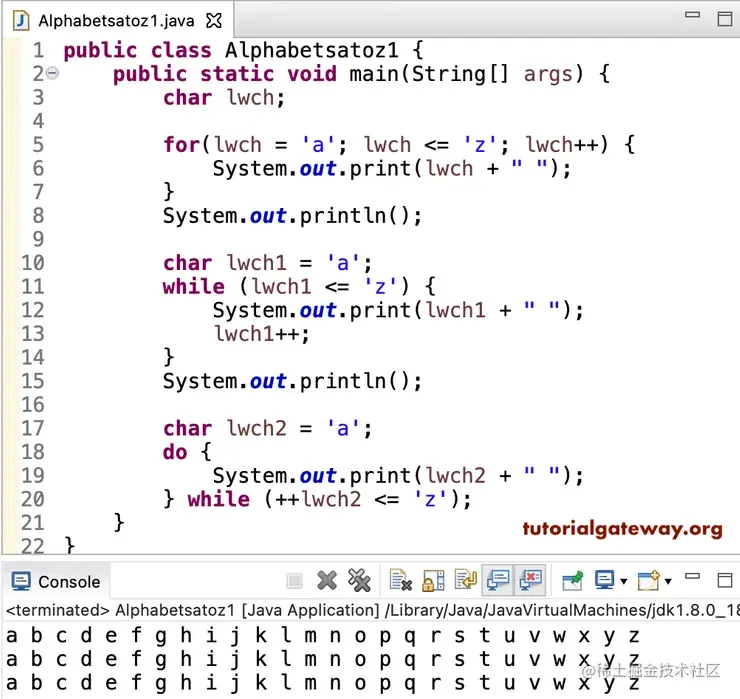Click the Terminate stop button in Console
The width and height of the screenshot is (740, 699).
294,581
